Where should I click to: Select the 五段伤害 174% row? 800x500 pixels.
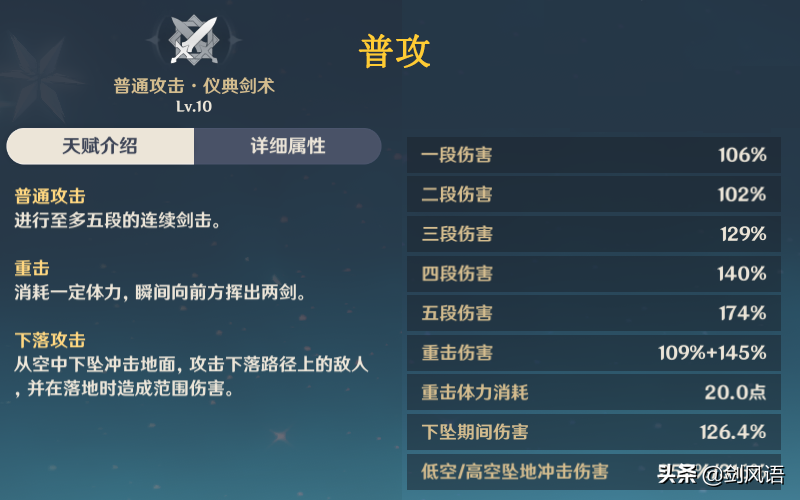click(x=594, y=313)
